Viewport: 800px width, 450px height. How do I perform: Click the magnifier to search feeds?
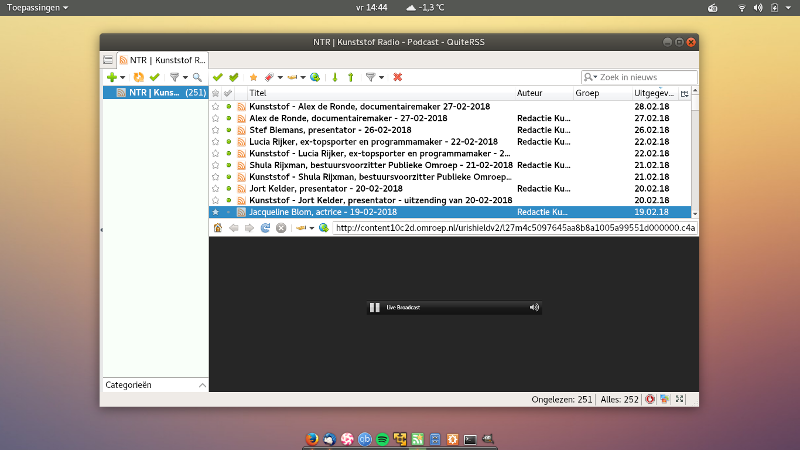click(x=197, y=78)
